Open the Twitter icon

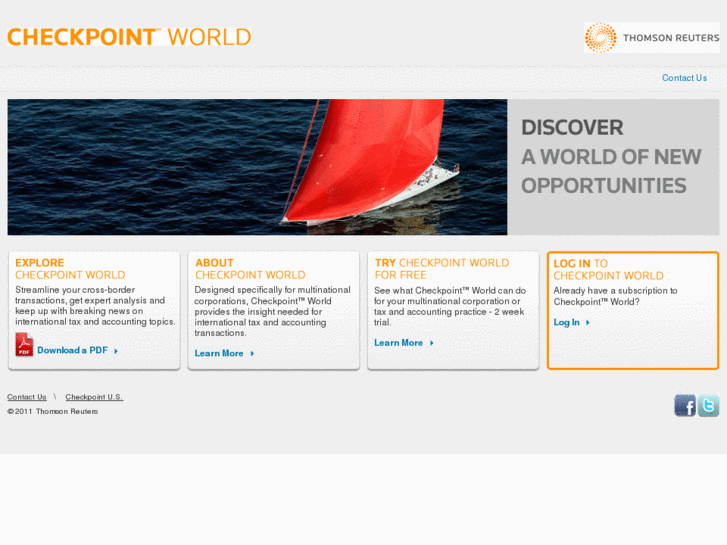click(x=708, y=405)
